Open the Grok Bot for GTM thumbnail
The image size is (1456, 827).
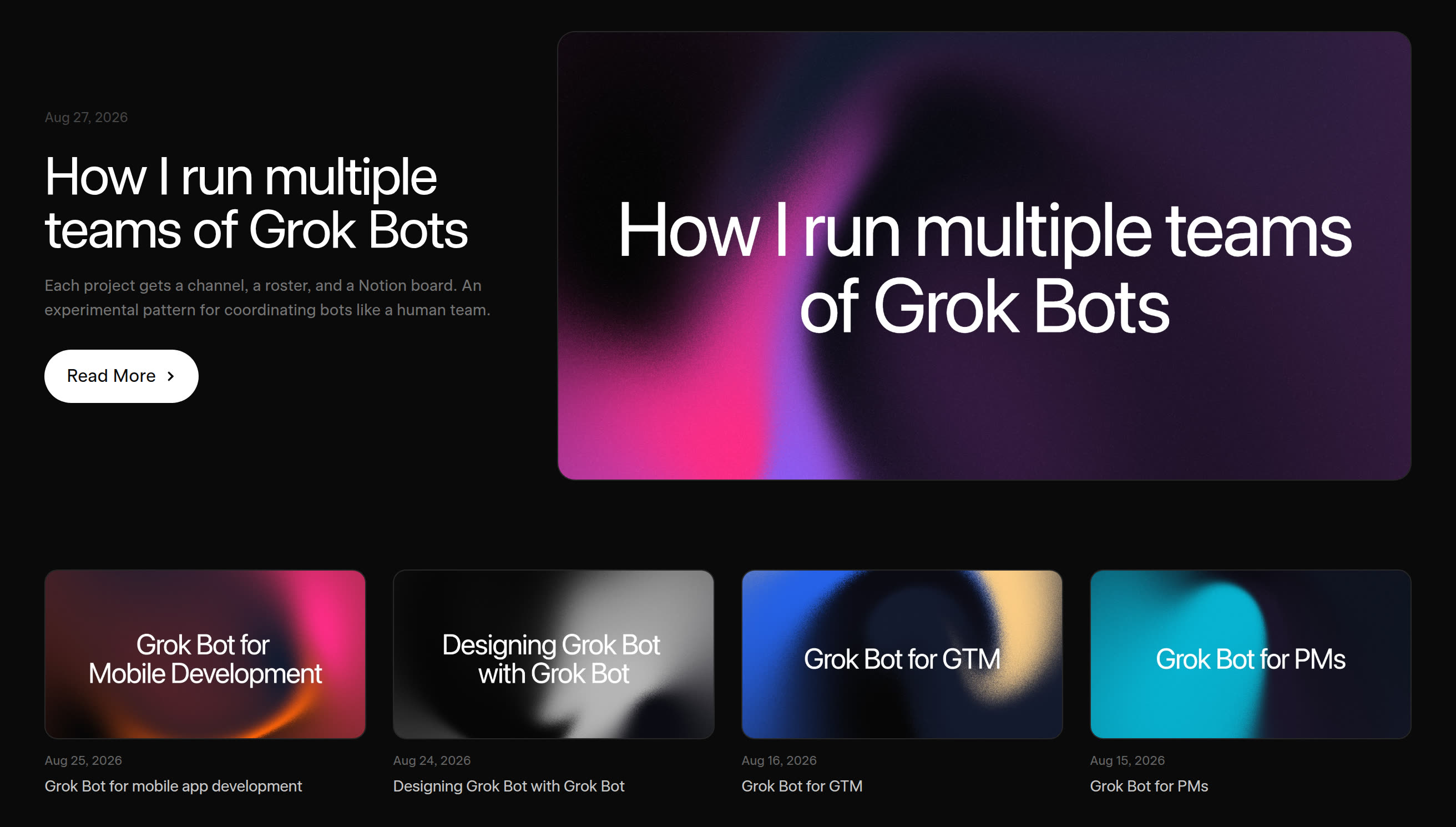click(902, 654)
